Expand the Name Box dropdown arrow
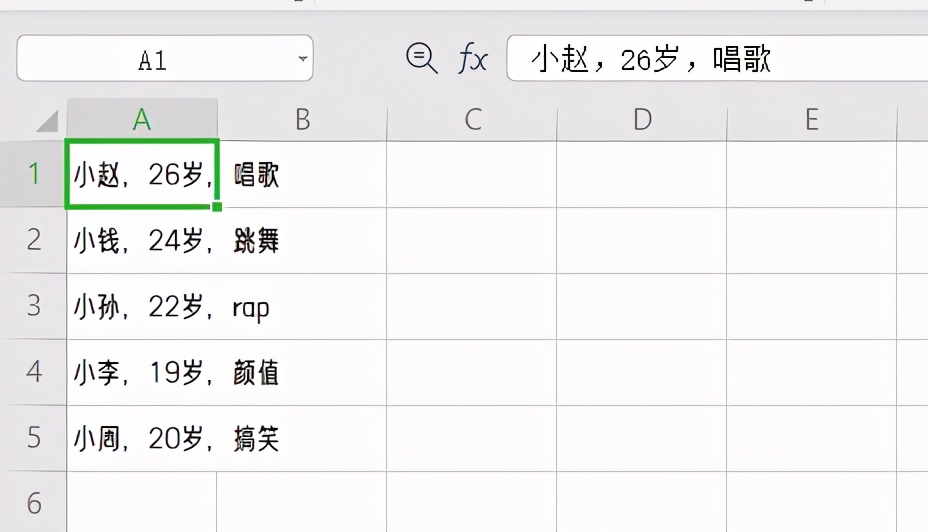 302,59
